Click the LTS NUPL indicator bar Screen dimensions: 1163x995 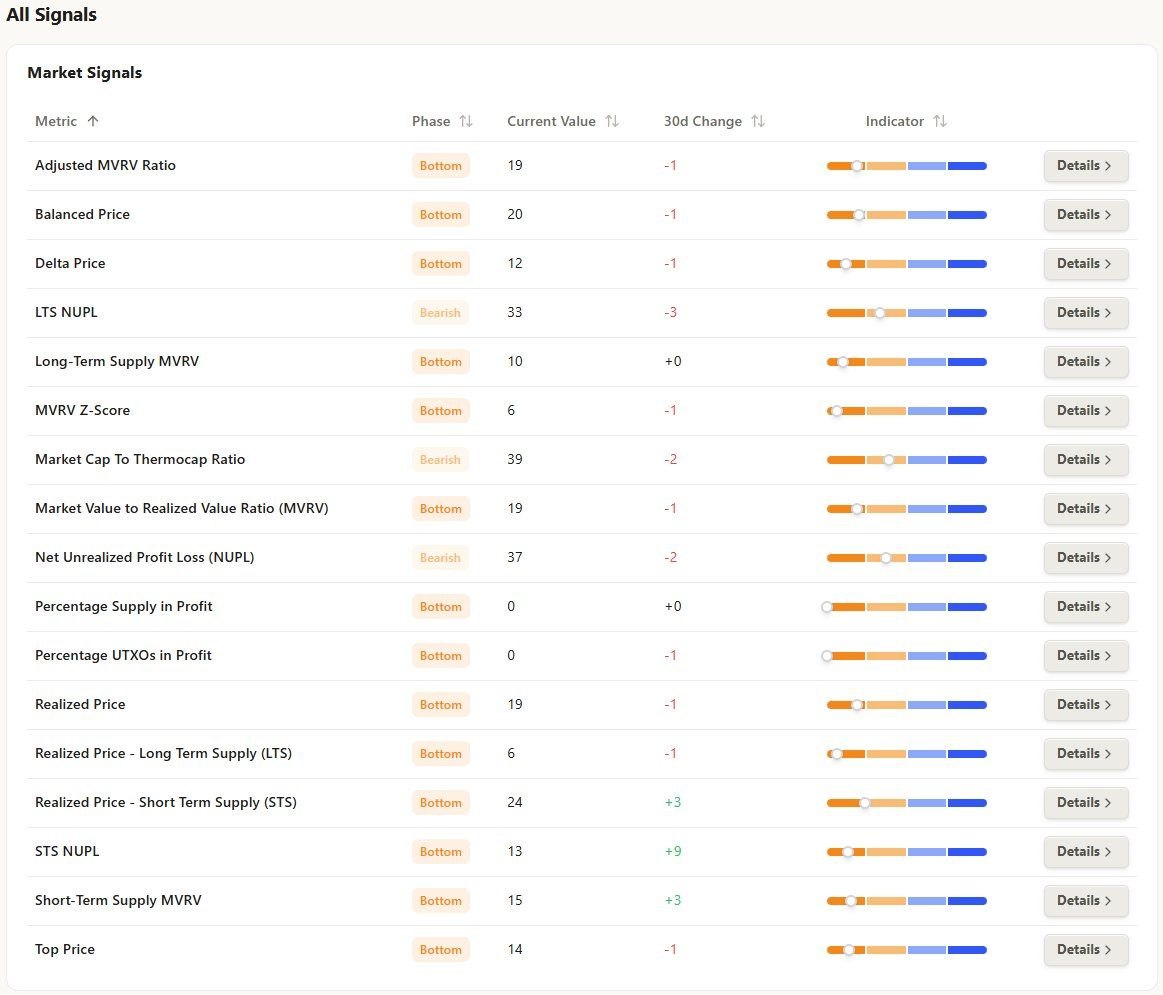pos(906,313)
